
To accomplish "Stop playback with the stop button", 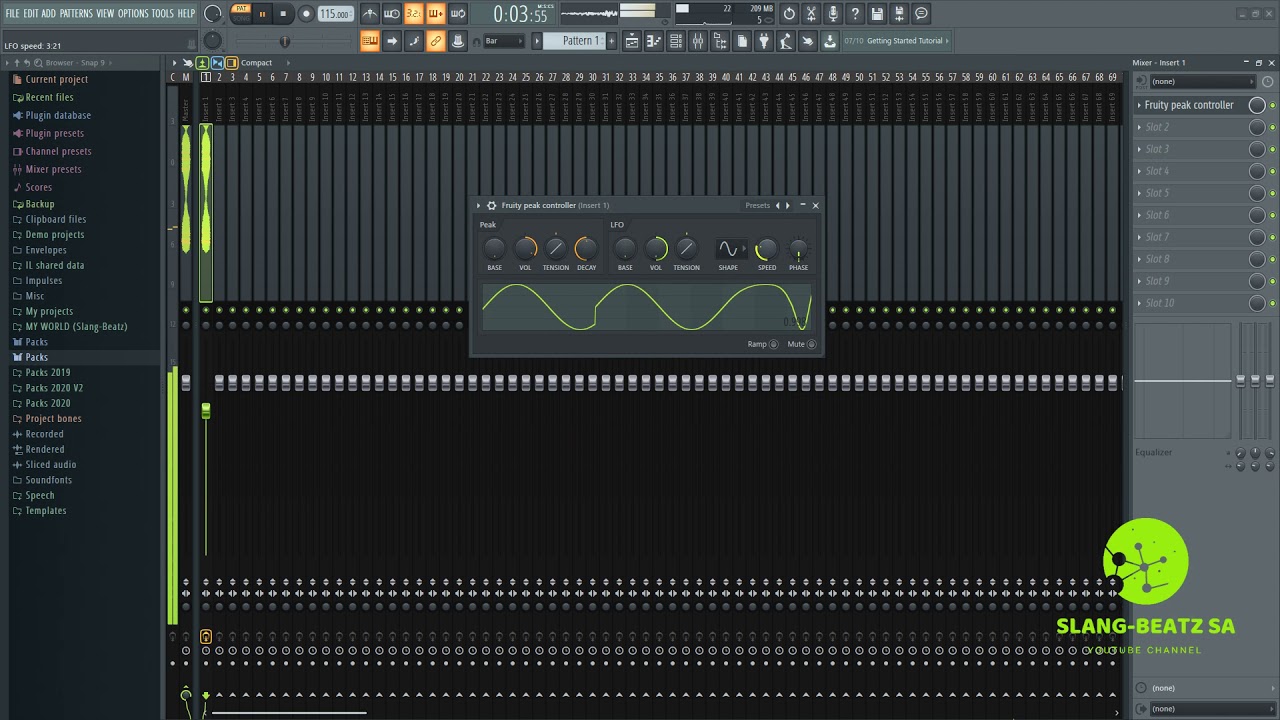I will coord(283,14).
